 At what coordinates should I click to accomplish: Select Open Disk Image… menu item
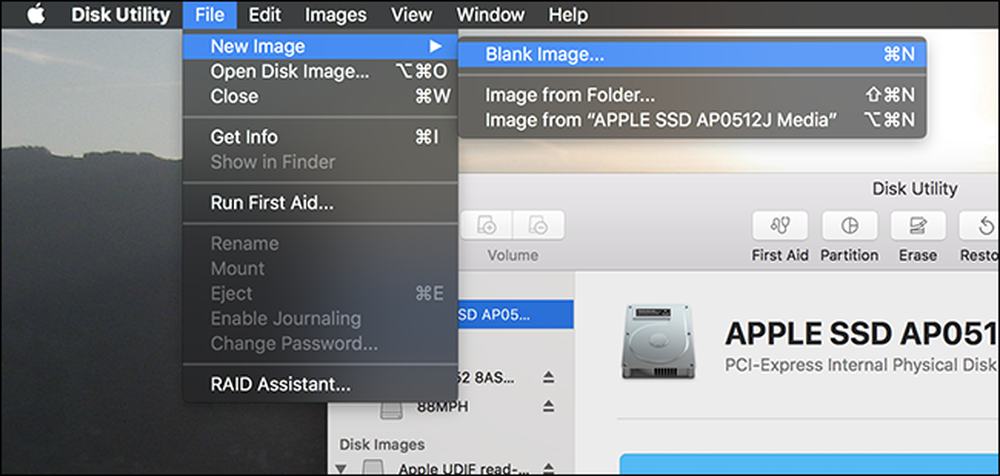pos(320,71)
